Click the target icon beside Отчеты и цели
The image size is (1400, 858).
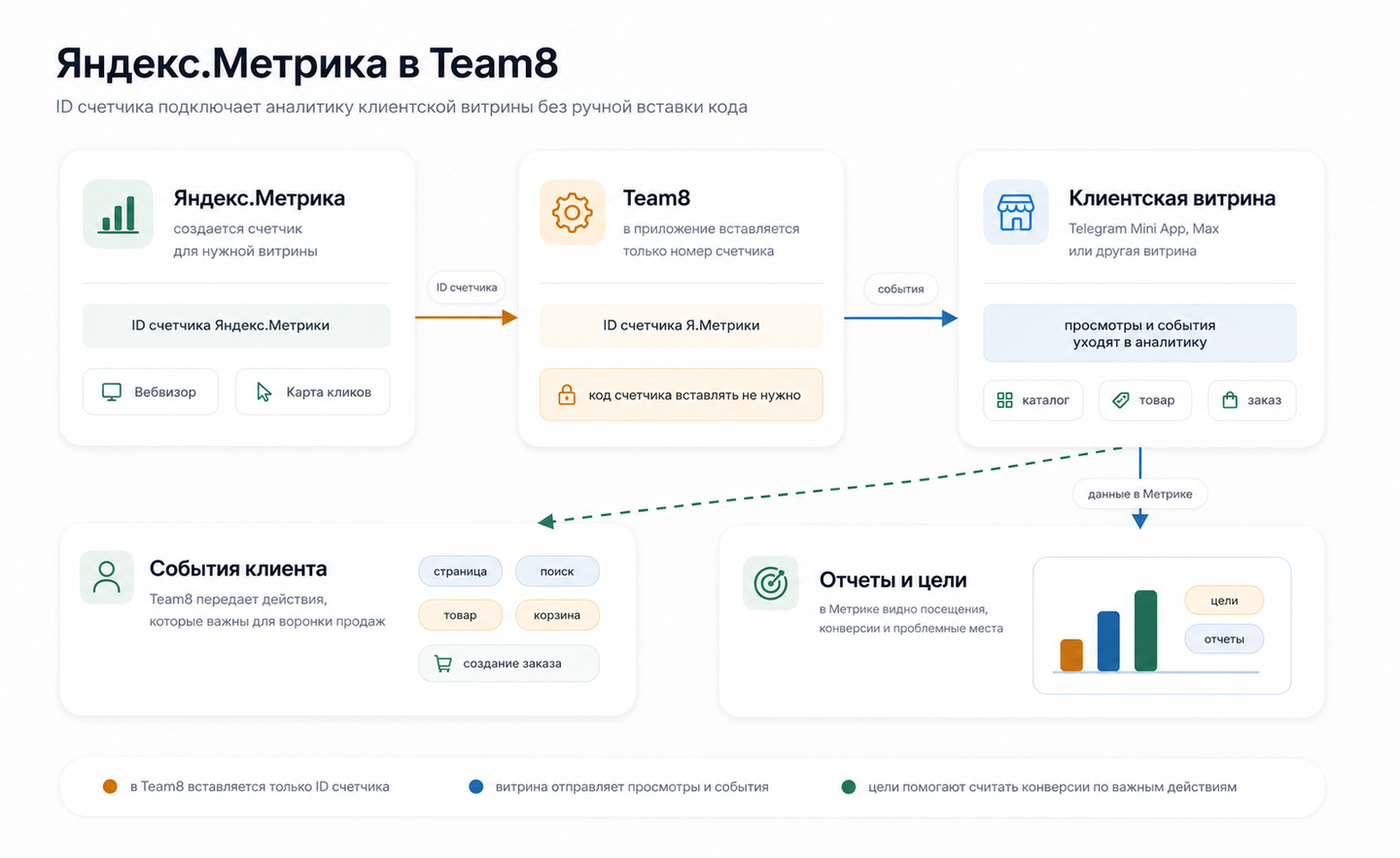771,583
